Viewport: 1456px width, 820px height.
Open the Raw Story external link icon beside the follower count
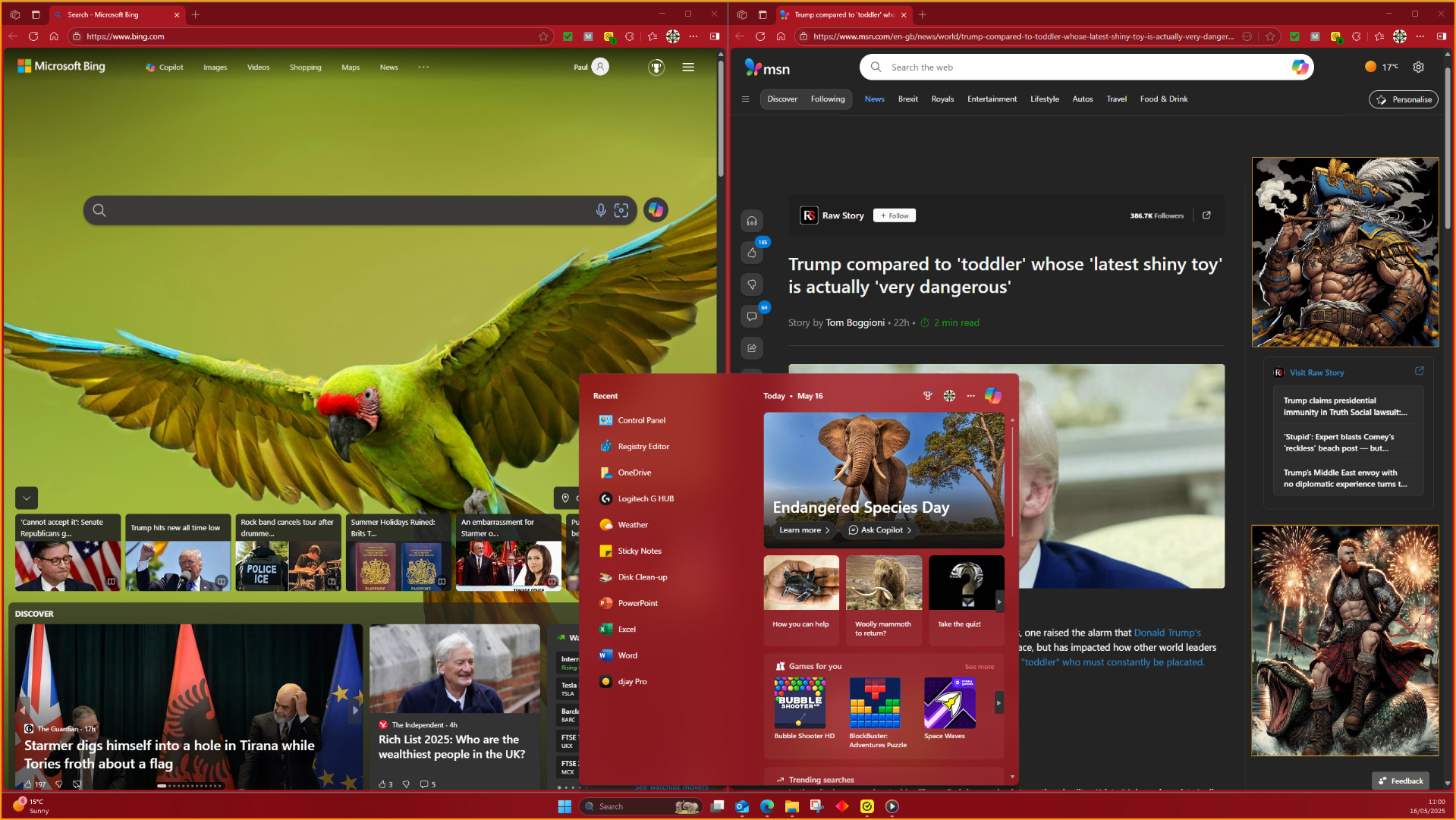click(1206, 215)
